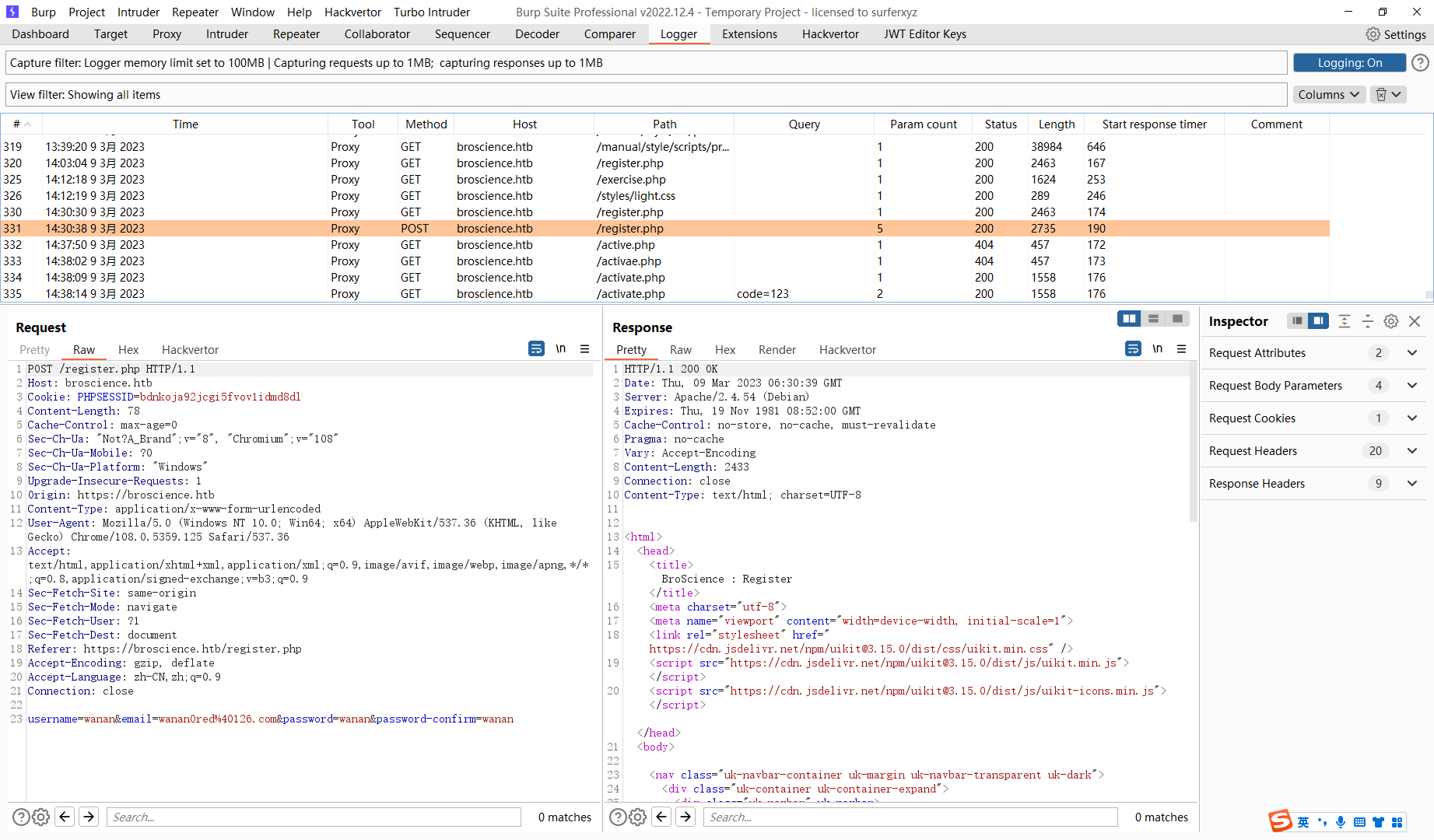Viewport: 1434px width, 840px height.
Task: Open the Request pane hamburger menu
Action: click(x=584, y=349)
